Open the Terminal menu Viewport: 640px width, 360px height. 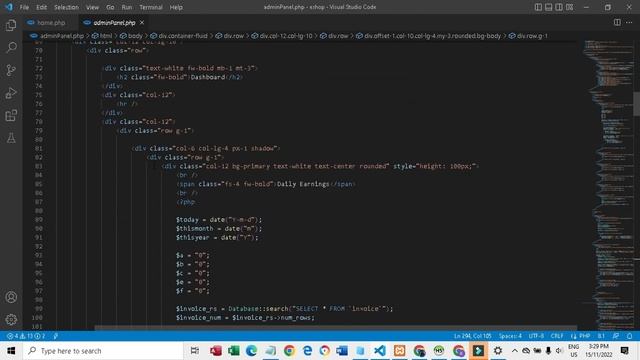point(151,7)
